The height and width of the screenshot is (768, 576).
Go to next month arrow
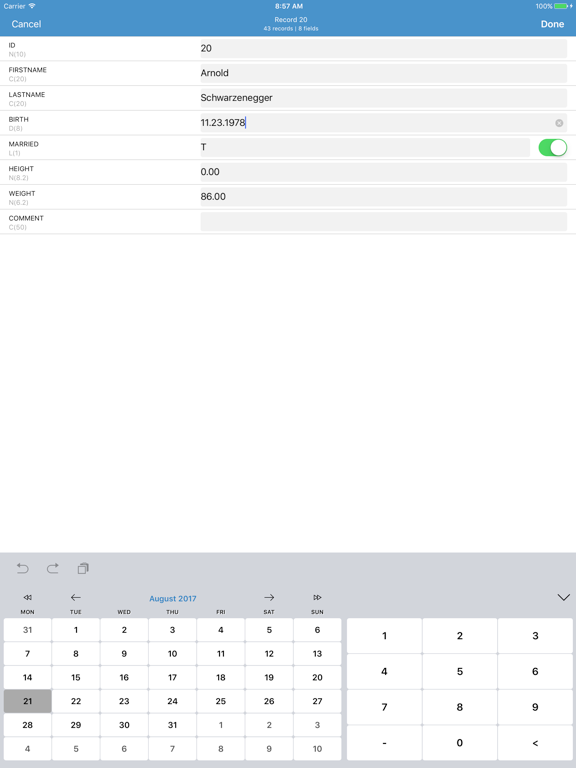[x=269, y=598]
